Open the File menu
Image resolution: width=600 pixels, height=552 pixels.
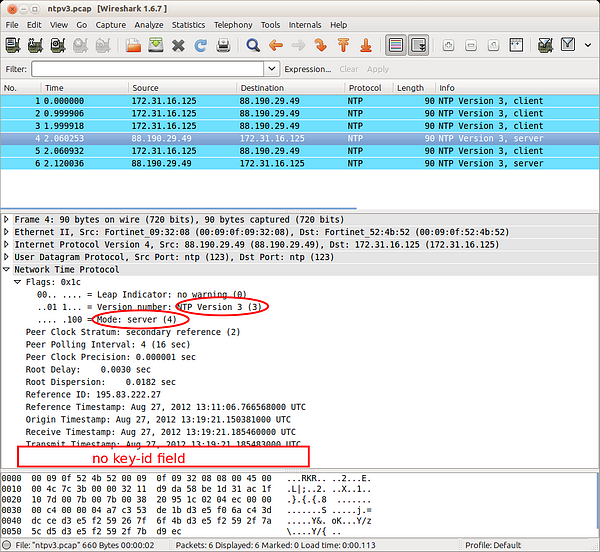pos(12,25)
